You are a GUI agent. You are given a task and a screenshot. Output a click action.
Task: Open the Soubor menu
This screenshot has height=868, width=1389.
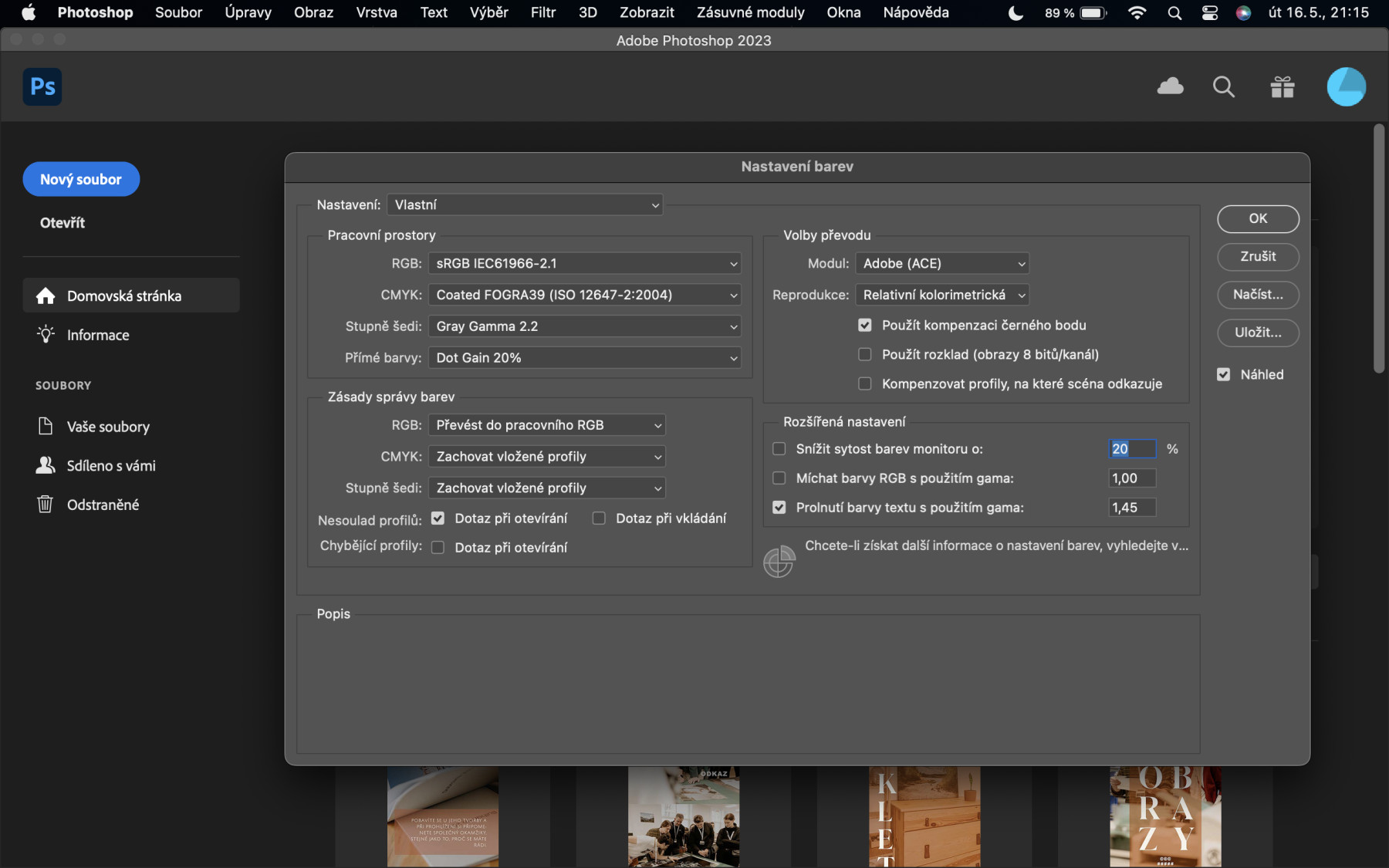pyautogui.click(x=178, y=12)
